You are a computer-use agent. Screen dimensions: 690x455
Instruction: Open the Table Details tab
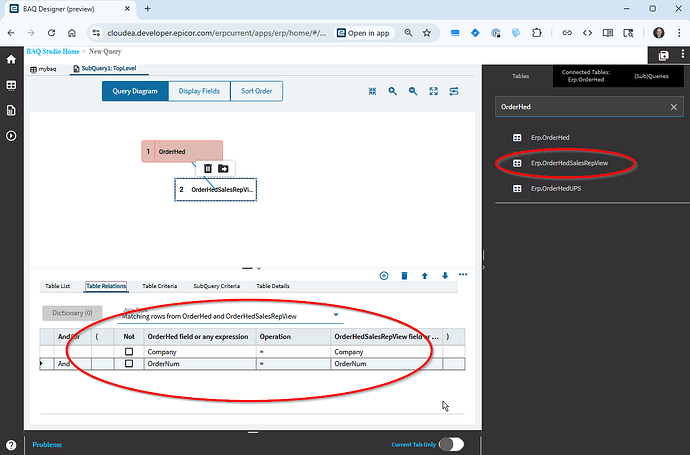point(273,286)
